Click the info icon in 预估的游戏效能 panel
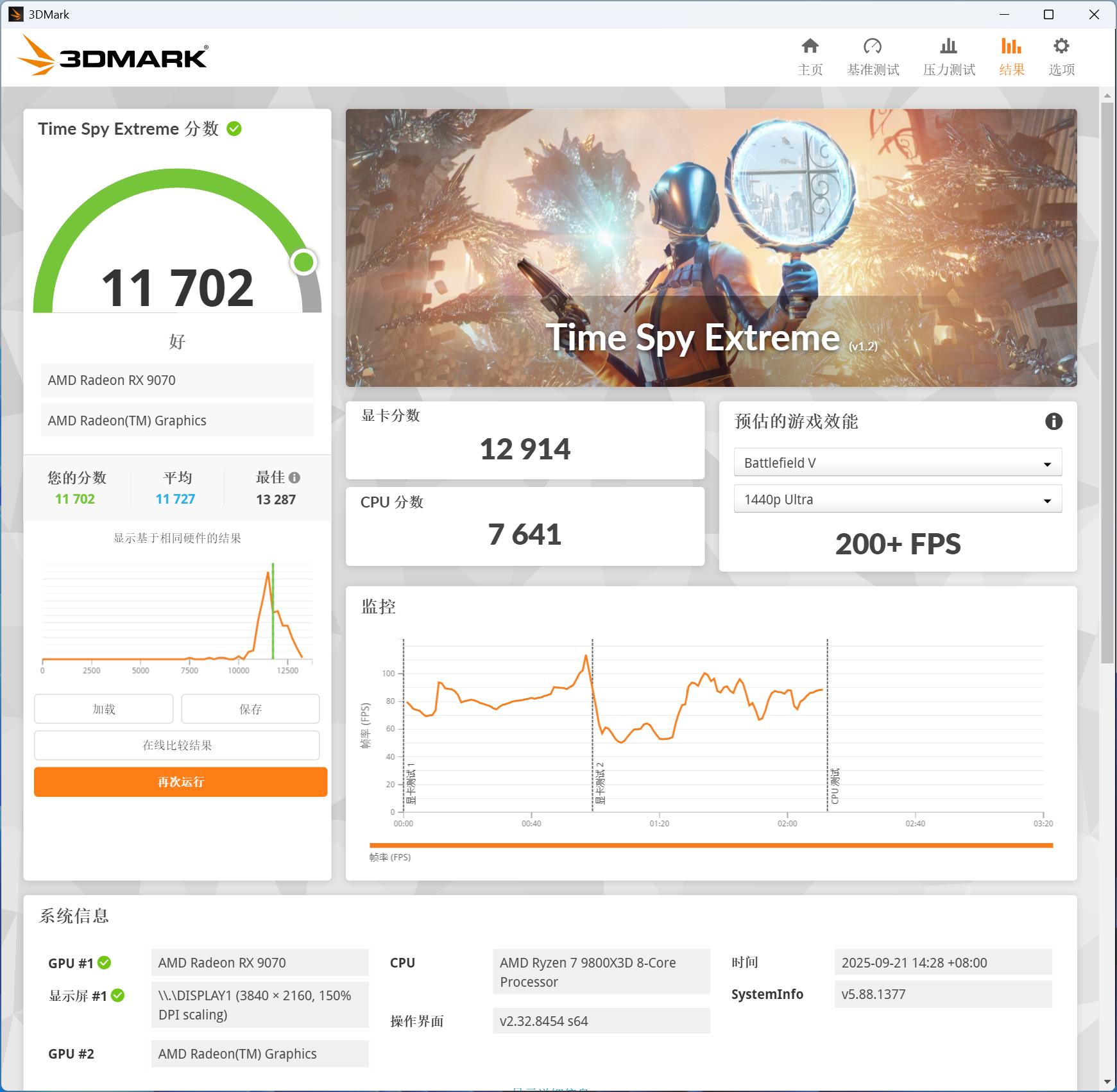 pyautogui.click(x=1053, y=422)
